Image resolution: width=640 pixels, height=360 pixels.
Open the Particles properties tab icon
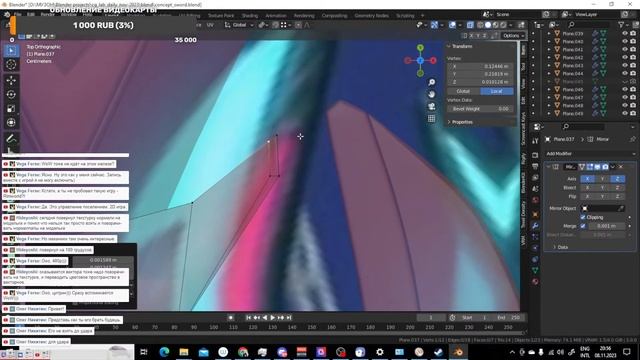coord(535,237)
